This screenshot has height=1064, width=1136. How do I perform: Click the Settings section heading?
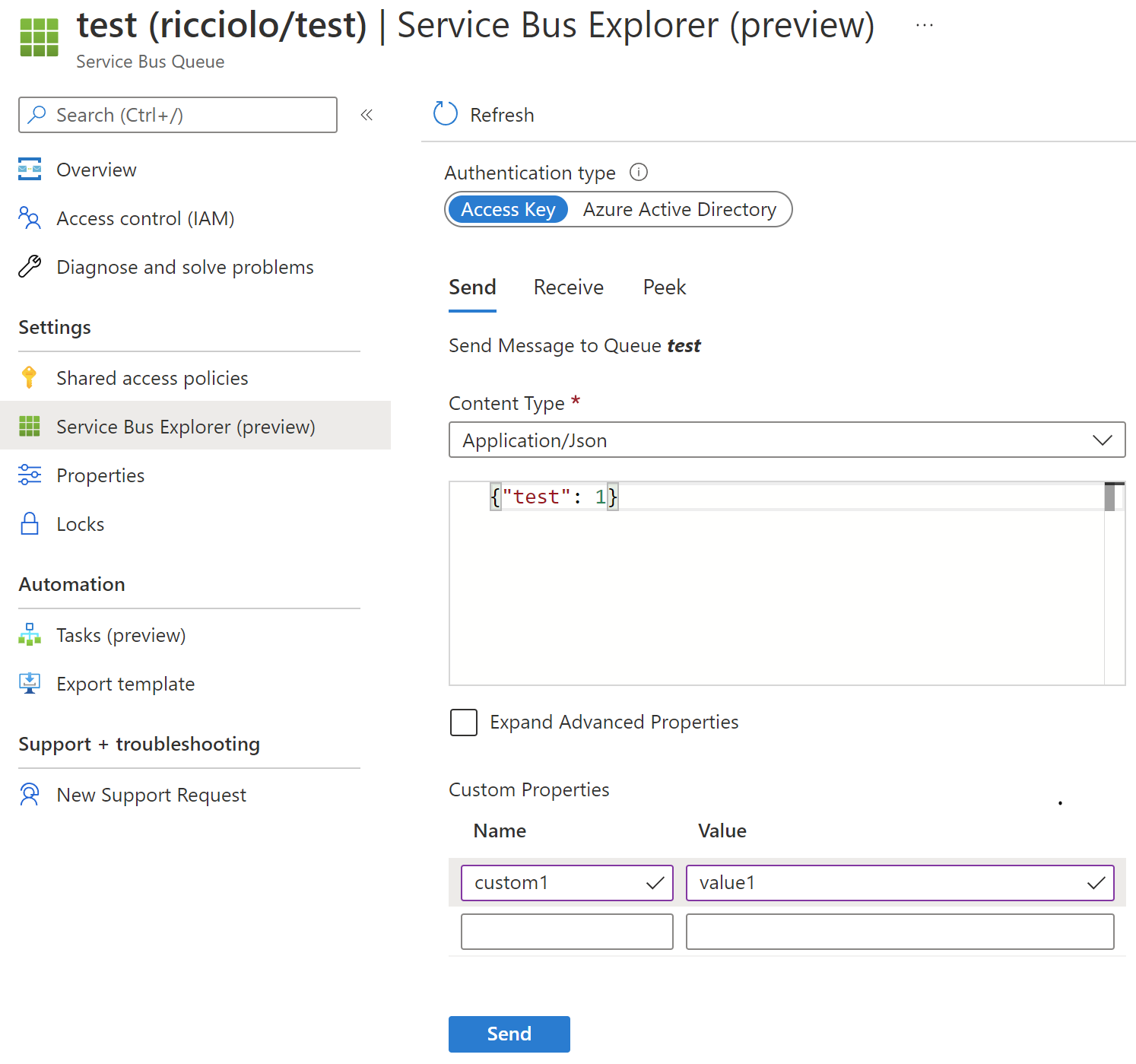(55, 328)
